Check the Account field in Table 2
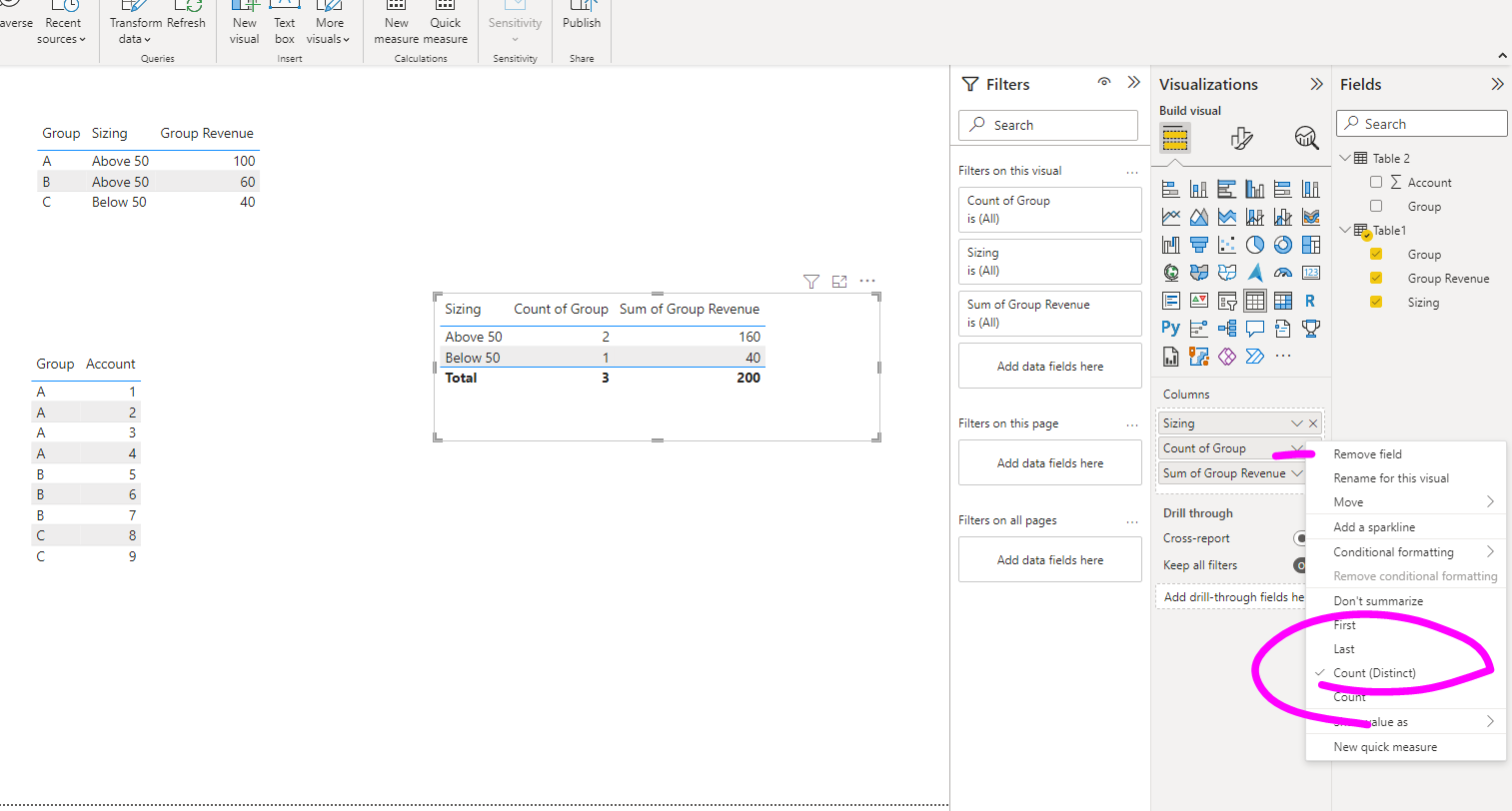The width and height of the screenshot is (1512, 811). coord(1376,182)
